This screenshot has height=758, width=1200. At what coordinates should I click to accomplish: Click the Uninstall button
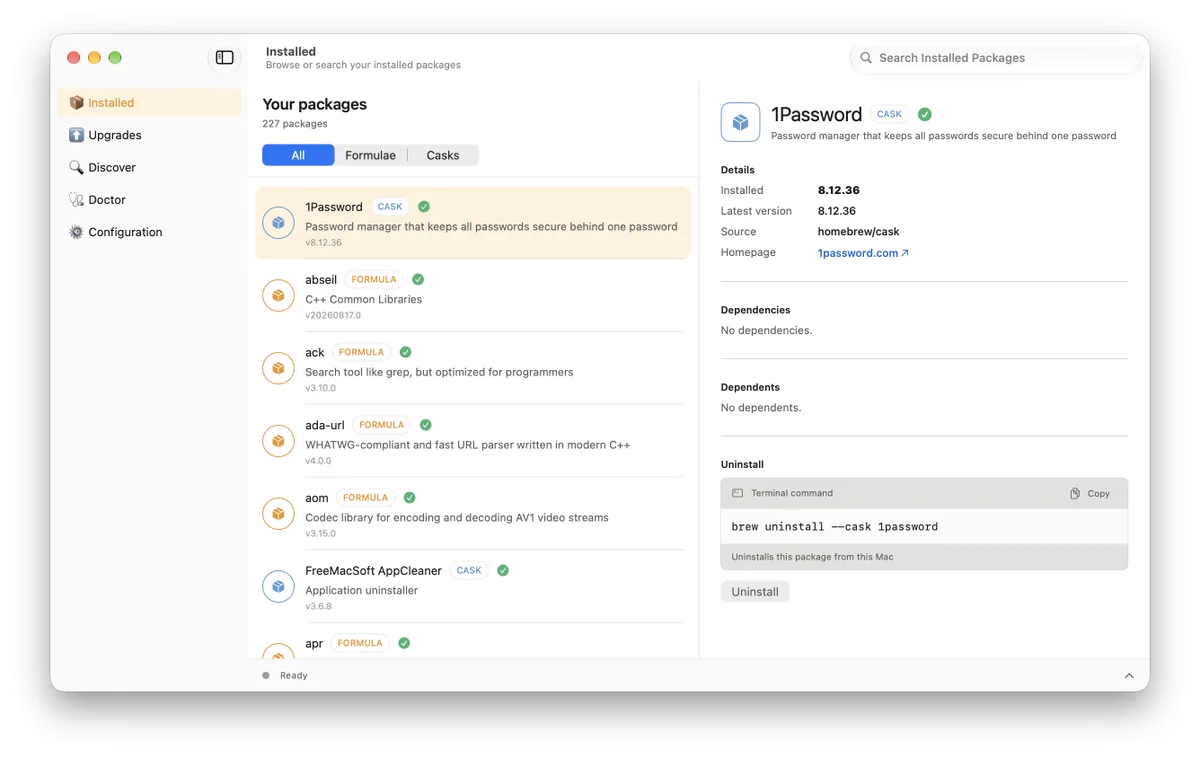pos(755,592)
